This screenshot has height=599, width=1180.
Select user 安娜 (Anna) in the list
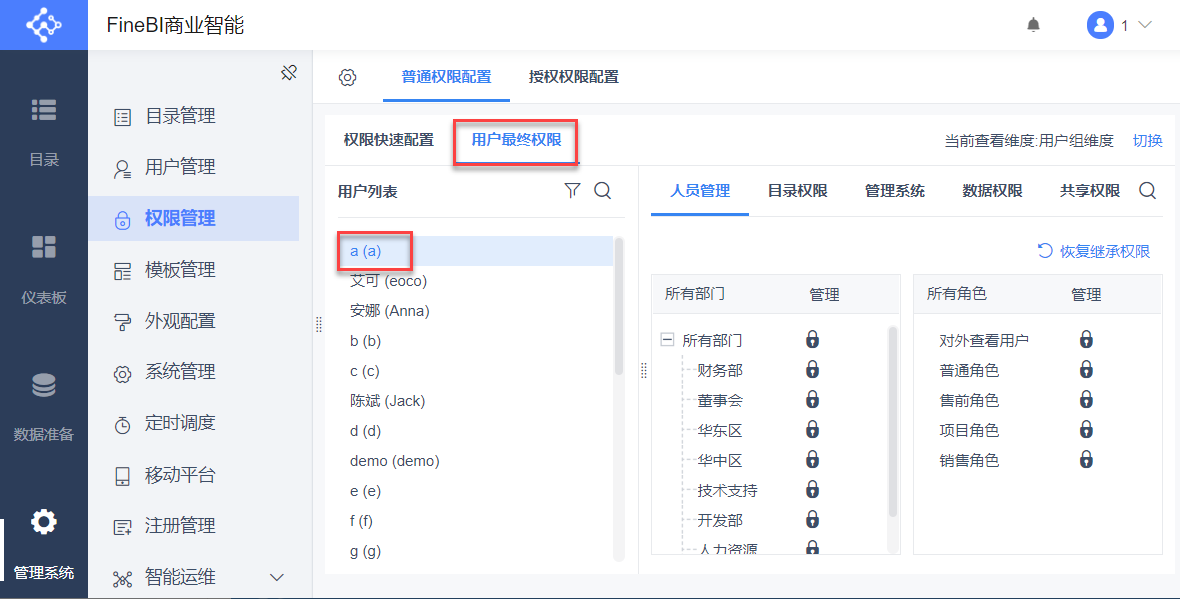click(390, 311)
